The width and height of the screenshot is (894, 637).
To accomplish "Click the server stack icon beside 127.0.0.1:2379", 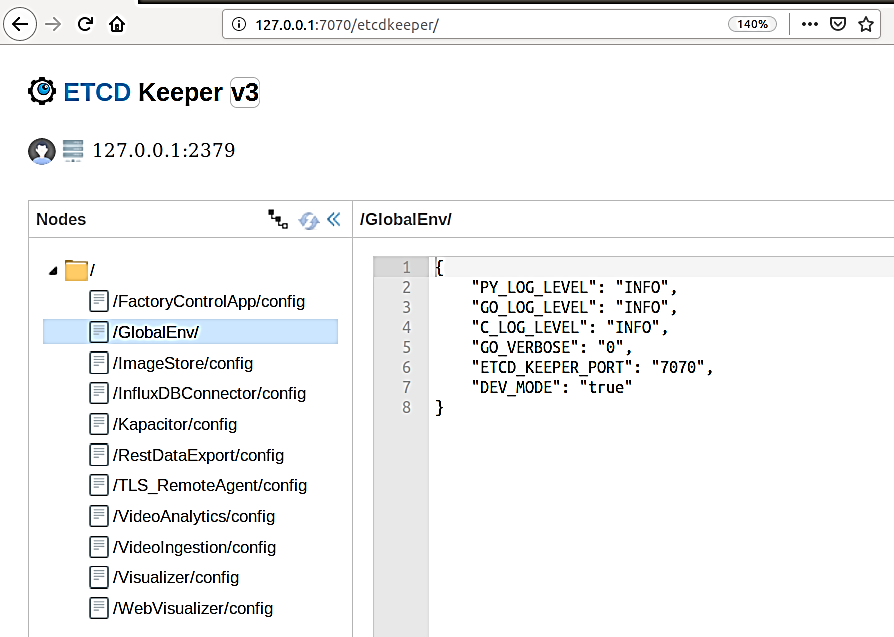I will point(71,151).
